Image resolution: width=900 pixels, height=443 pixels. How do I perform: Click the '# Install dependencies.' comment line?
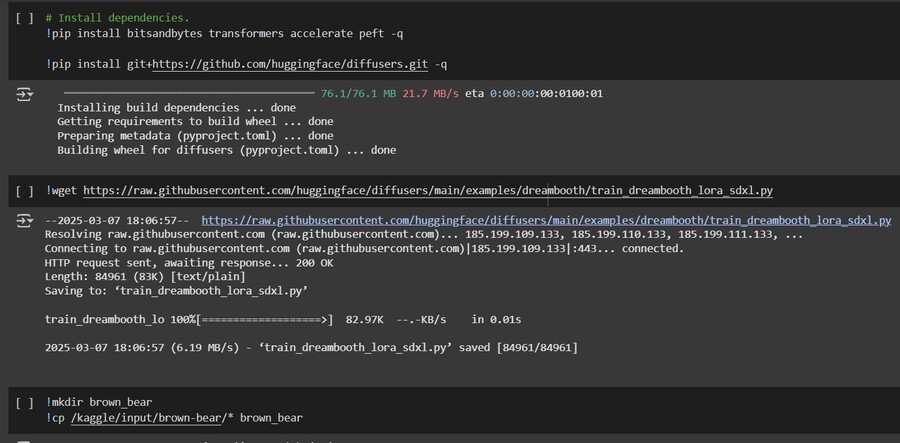tap(118, 18)
